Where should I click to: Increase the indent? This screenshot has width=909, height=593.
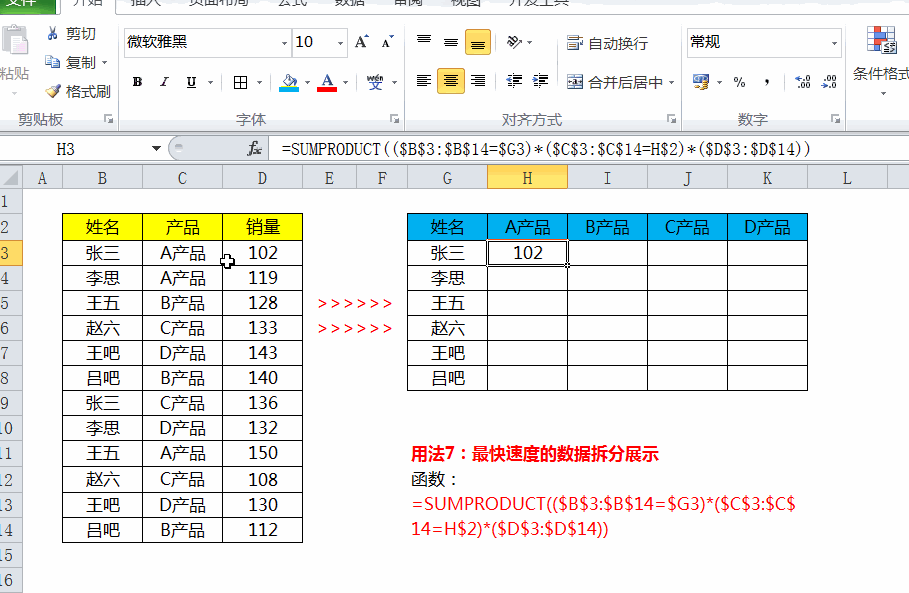click(x=540, y=81)
